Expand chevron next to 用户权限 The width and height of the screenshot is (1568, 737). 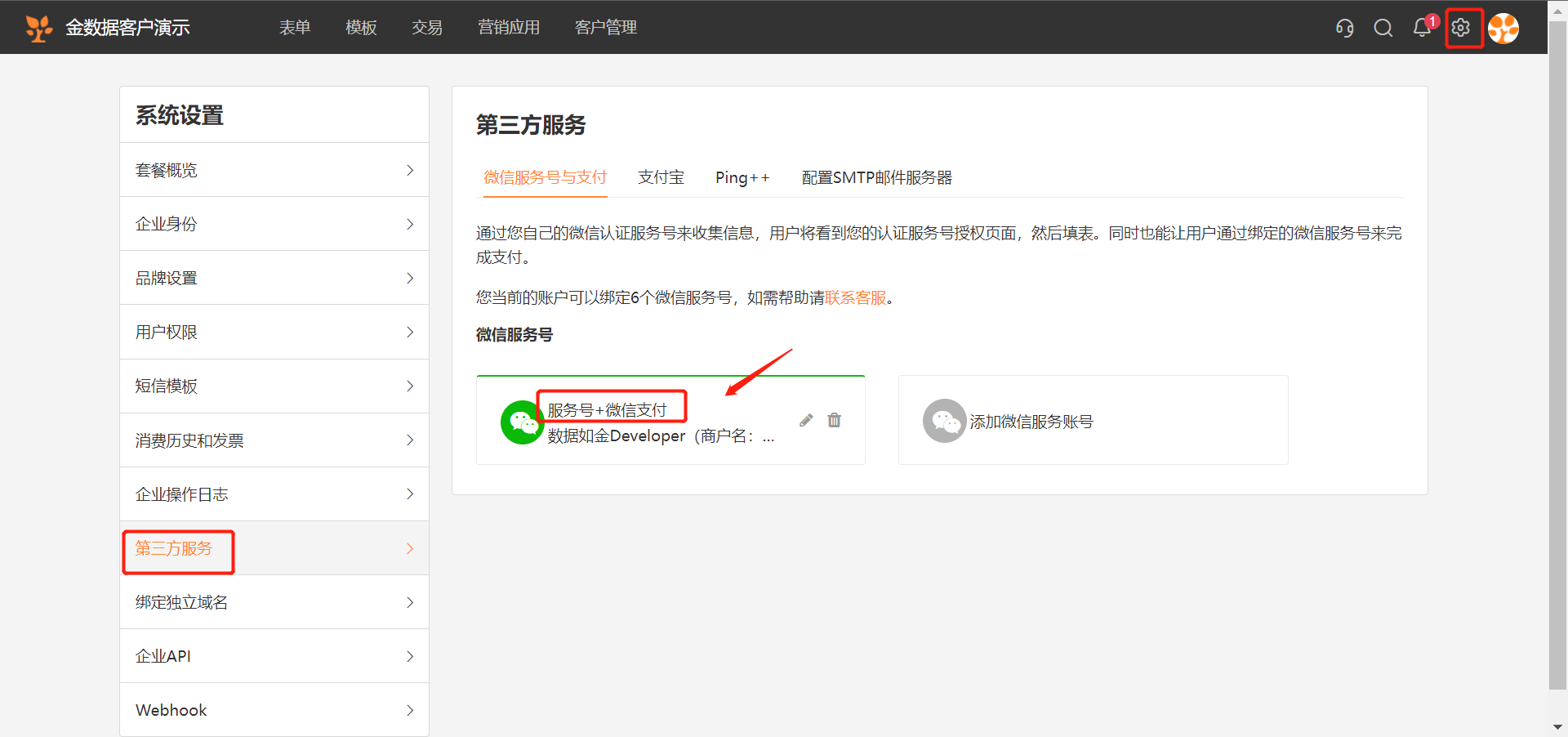[x=410, y=332]
